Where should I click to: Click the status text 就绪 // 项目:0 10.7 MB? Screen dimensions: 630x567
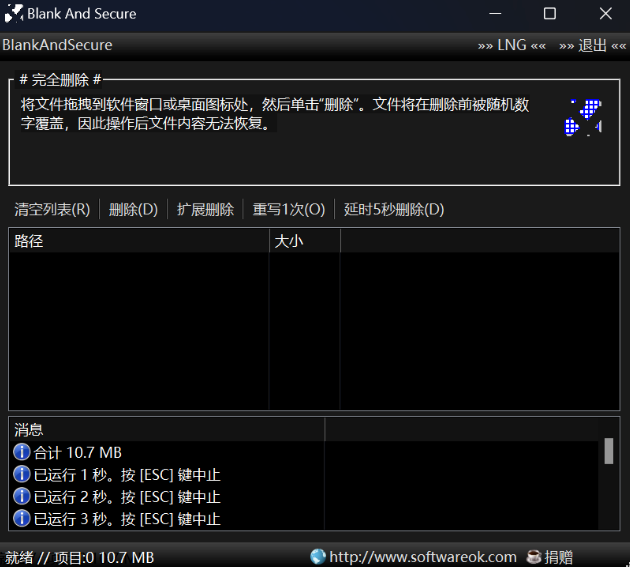coord(80,557)
